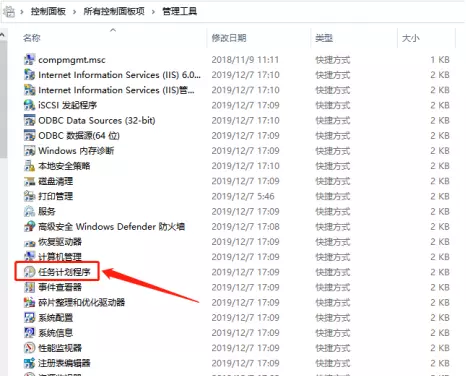Click the Windows 内存诊断 icon
The image size is (466, 376).
29,151
